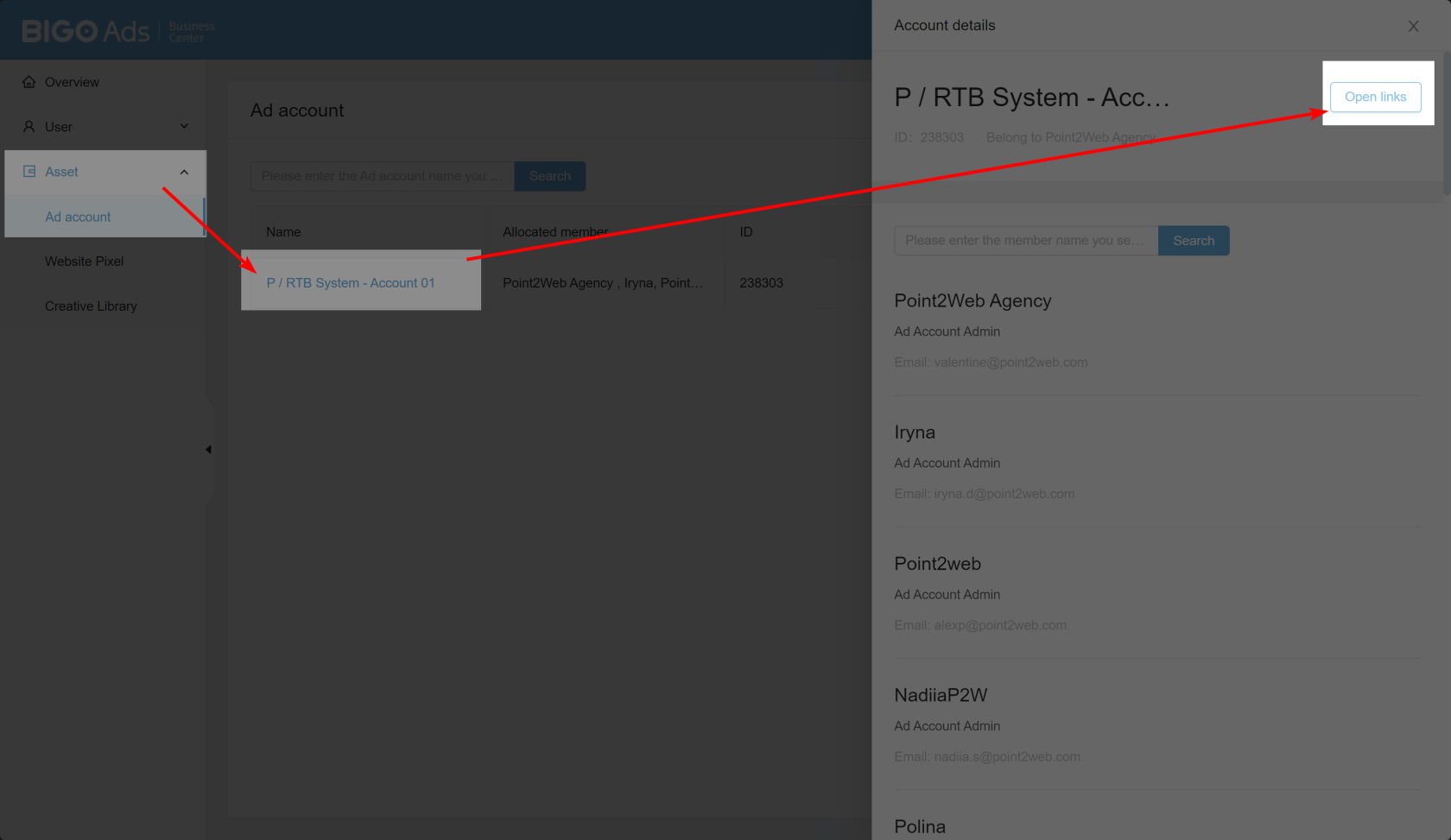Close the Account details panel
Viewport: 1451px width, 840px height.
coord(1413,26)
